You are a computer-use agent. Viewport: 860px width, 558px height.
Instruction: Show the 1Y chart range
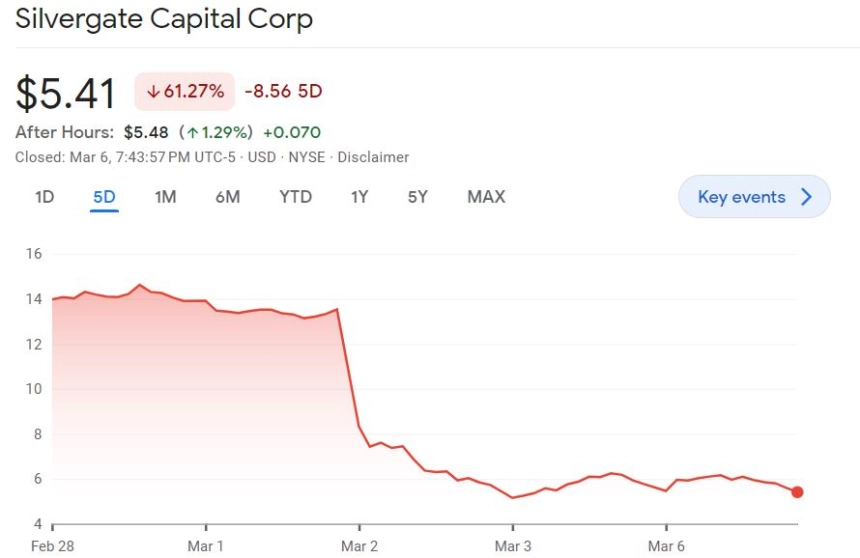click(359, 197)
